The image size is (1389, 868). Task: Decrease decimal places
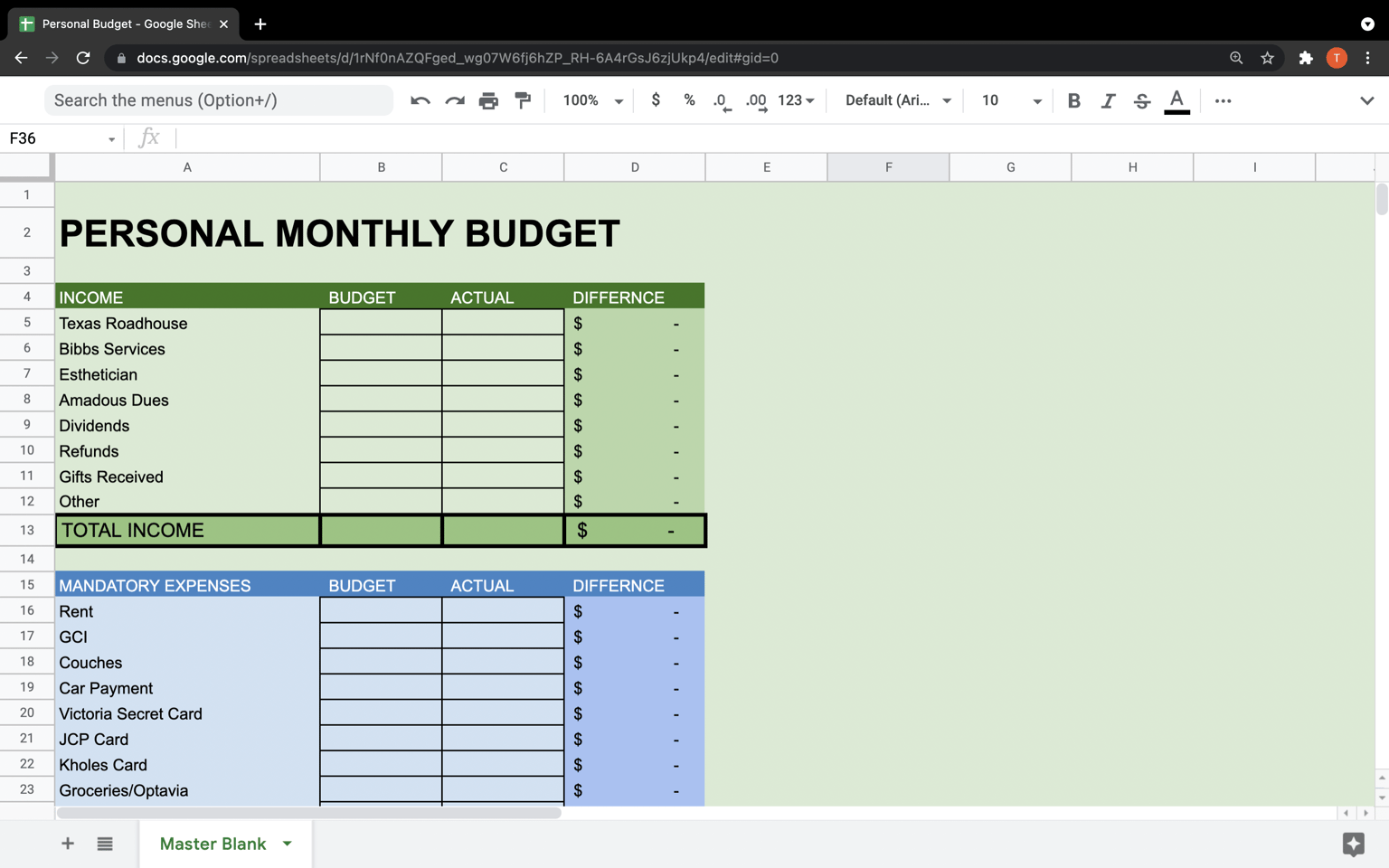pyautogui.click(x=721, y=100)
